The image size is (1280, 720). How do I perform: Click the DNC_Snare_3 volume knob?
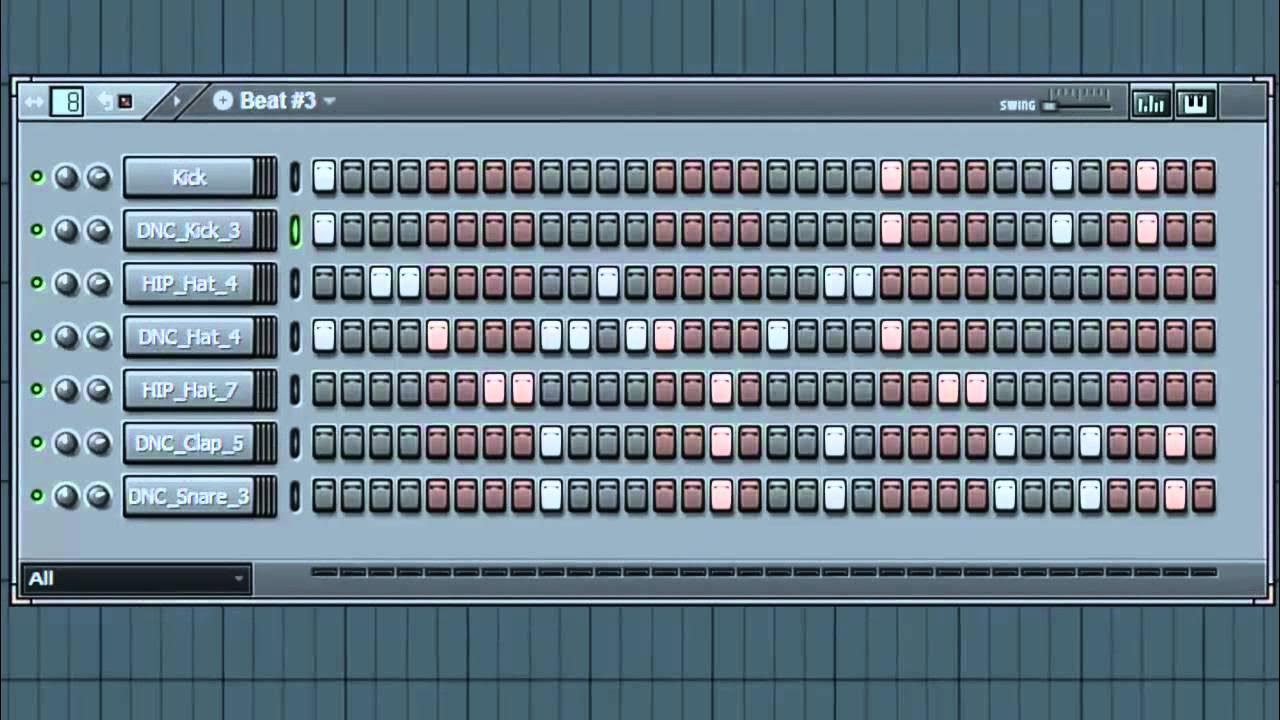click(x=98, y=495)
